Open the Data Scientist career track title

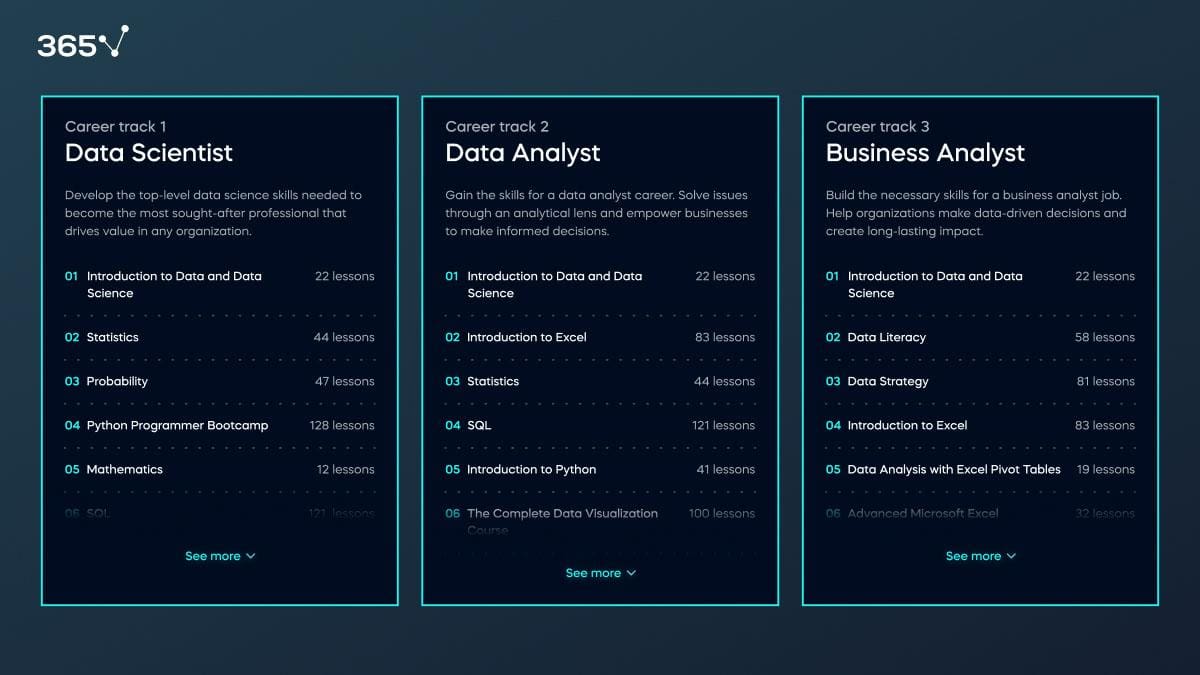(x=149, y=153)
